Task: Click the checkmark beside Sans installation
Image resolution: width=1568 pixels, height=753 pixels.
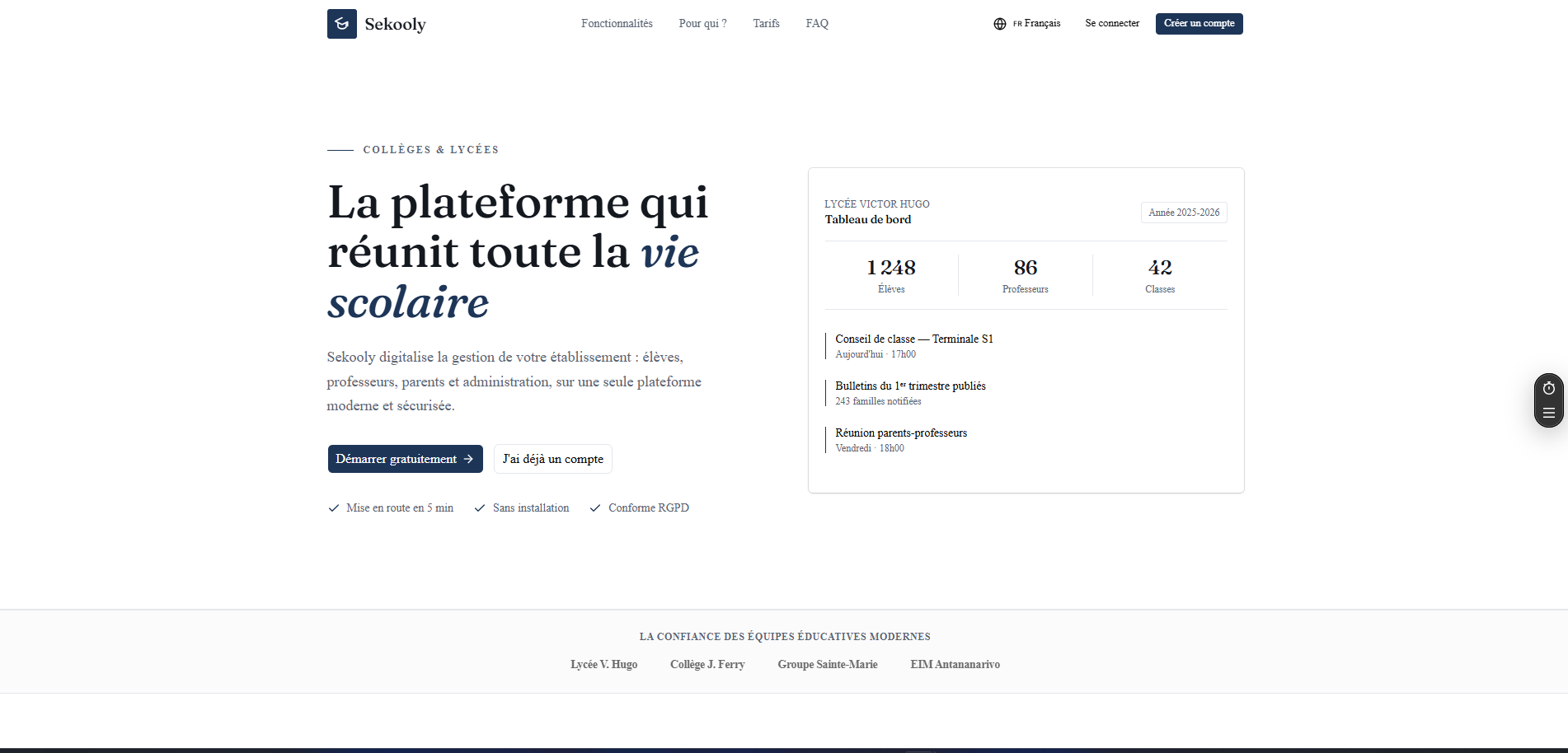Action: coord(480,508)
